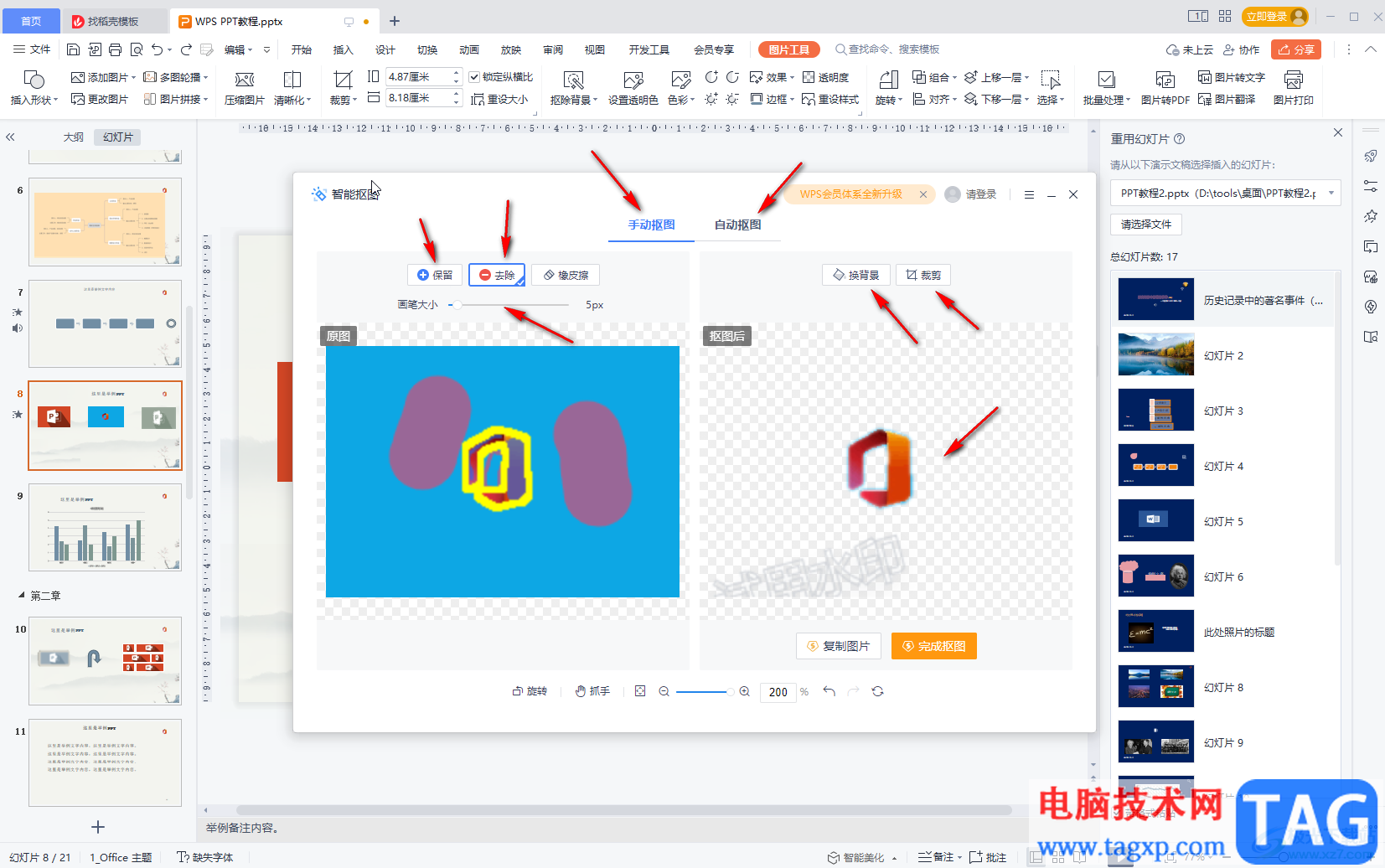Select the 去除 (remove) brush tool

click(x=496, y=275)
